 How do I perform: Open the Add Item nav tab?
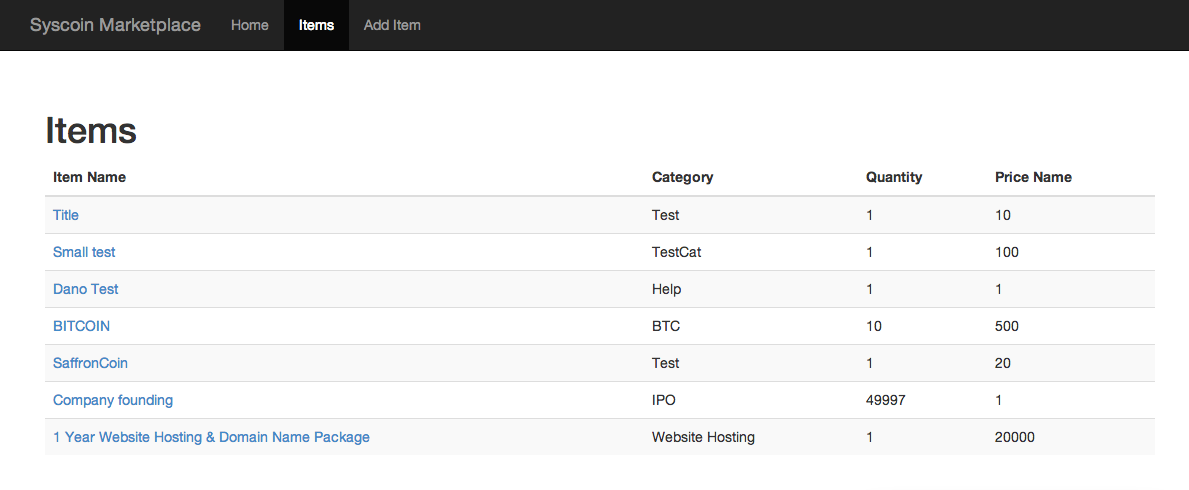click(x=392, y=25)
